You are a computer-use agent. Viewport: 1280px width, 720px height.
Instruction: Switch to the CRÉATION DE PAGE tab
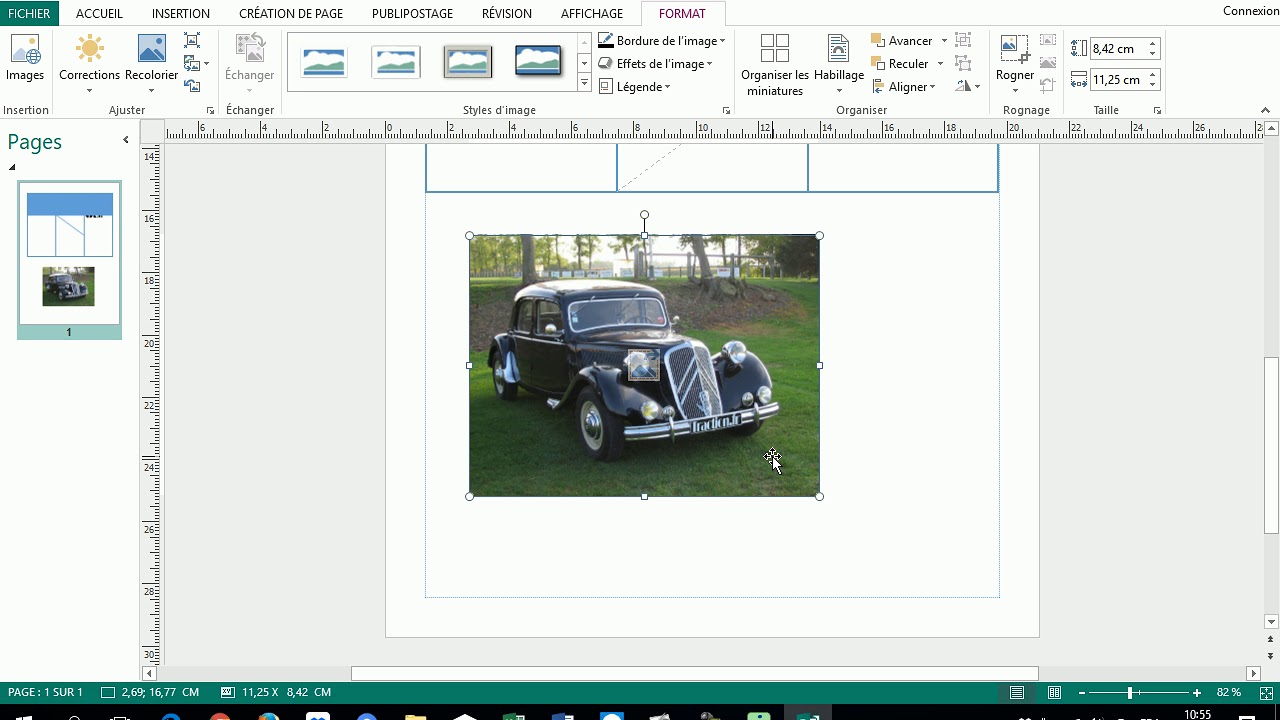[290, 13]
